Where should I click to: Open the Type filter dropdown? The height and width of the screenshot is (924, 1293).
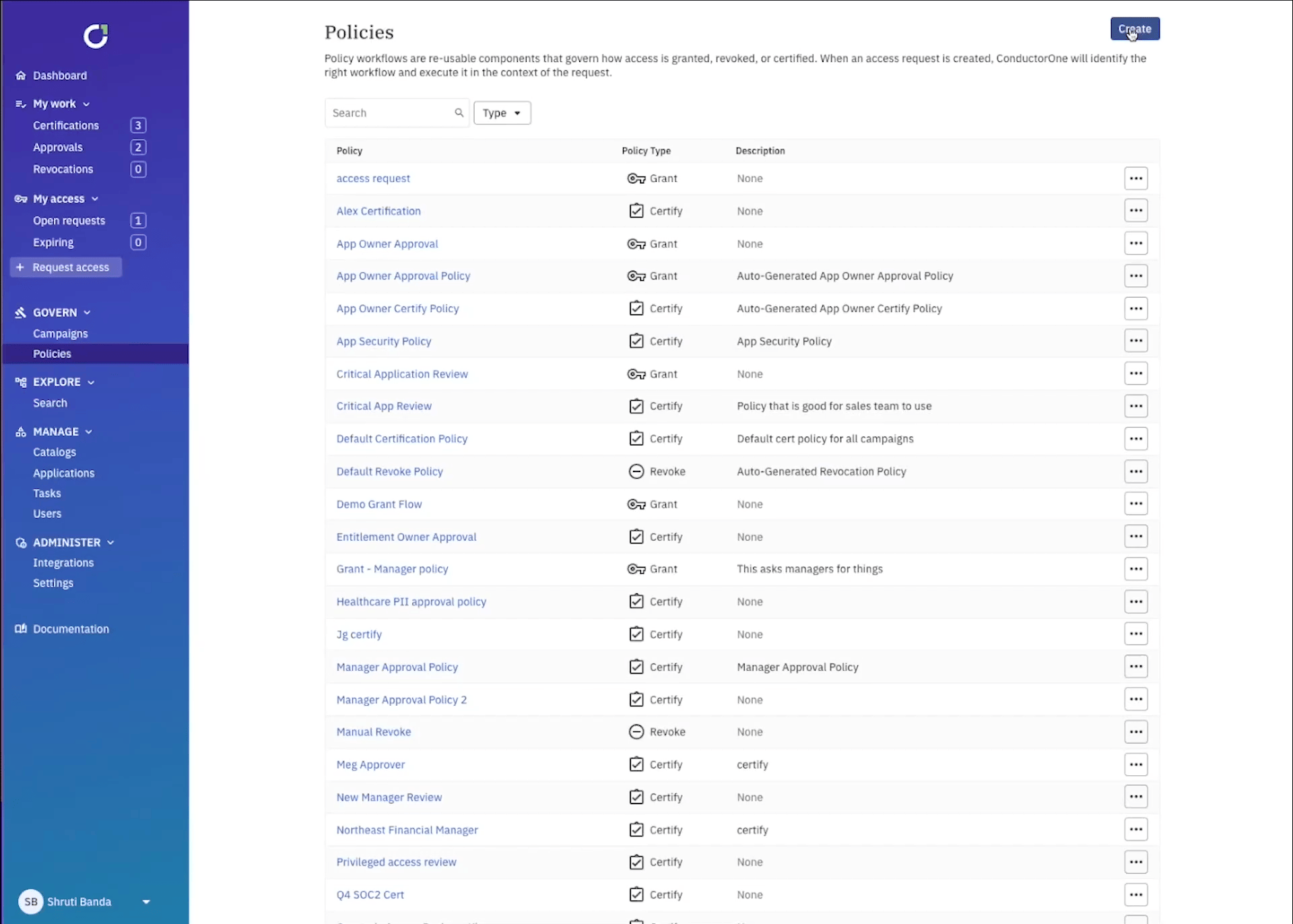tap(501, 112)
